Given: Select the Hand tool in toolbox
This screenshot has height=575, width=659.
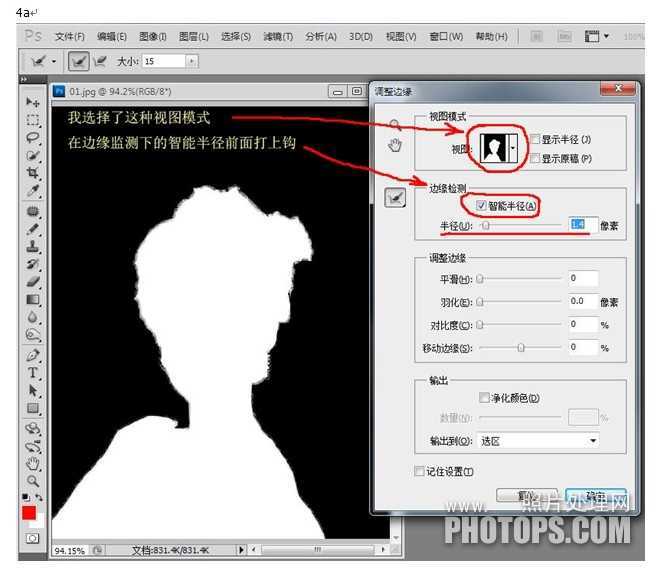Looking at the screenshot, I should (33, 464).
